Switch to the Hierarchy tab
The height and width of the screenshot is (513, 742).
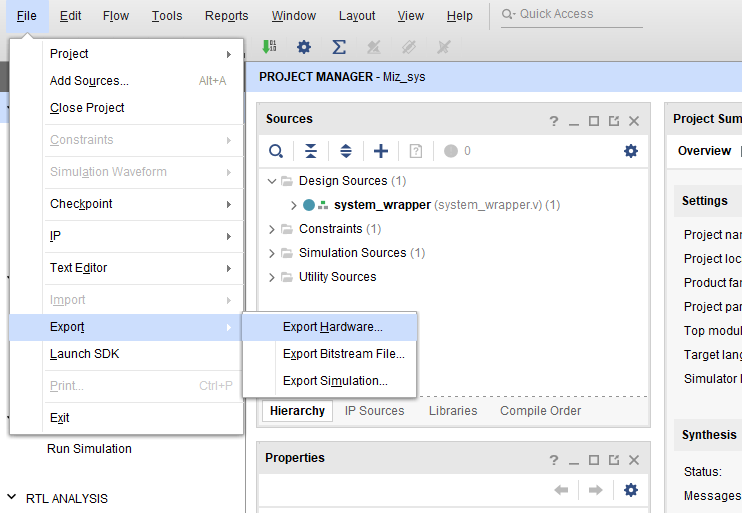click(297, 411)
